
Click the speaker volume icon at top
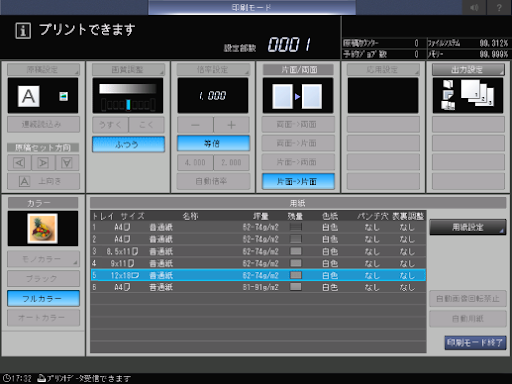(475, 7)
